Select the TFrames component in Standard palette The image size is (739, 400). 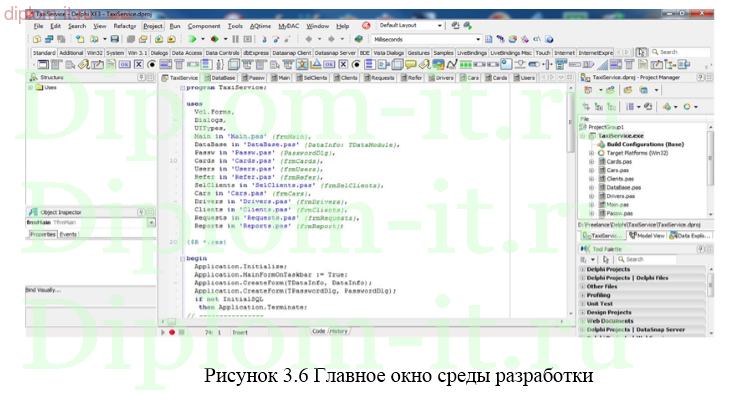(x=43, y=65)
